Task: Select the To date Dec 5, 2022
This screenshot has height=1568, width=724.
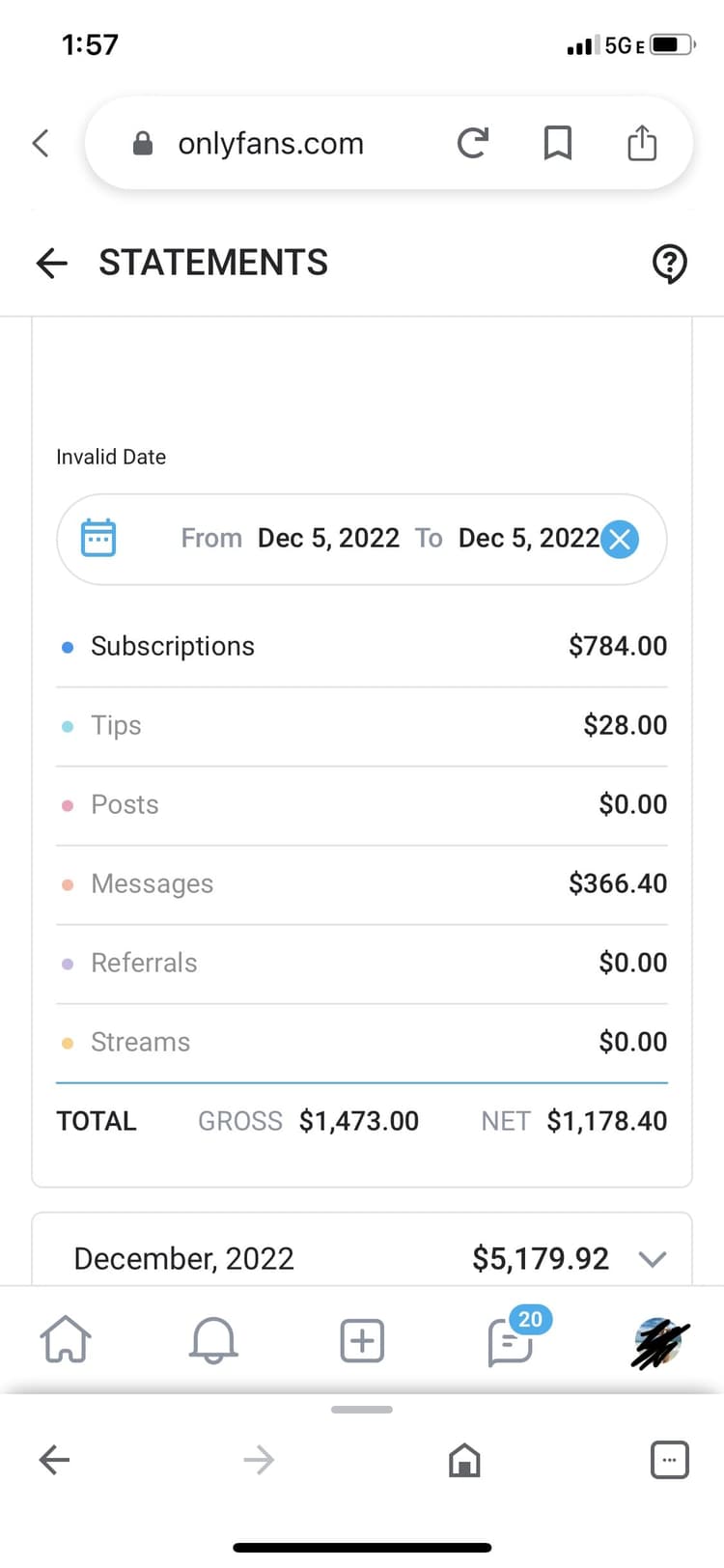Action: point(529,538)
